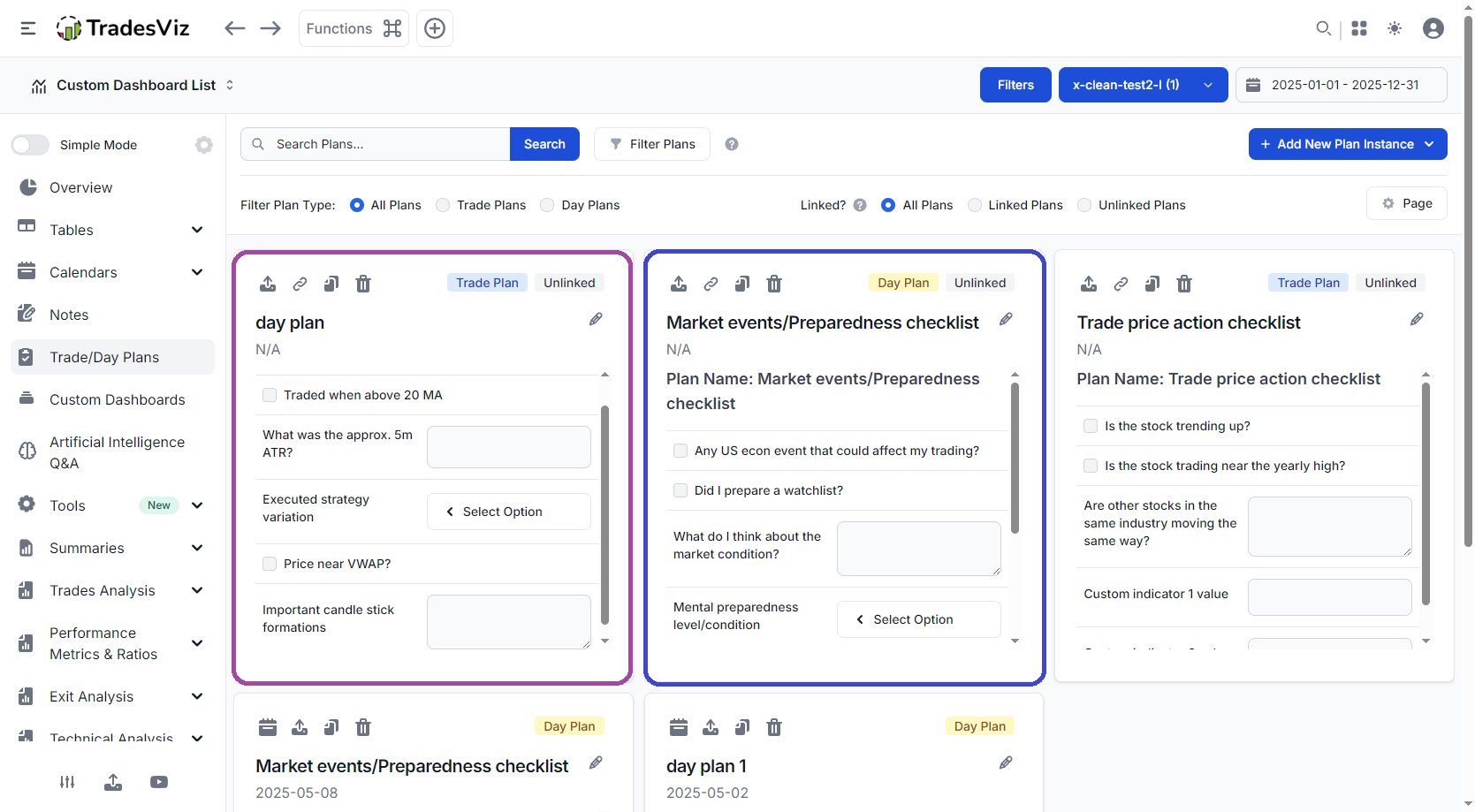Viewport: 1475px width, 812px height.
Task: Toggle the light/dark theme sun icon
Action: [x=1395, y=28]
